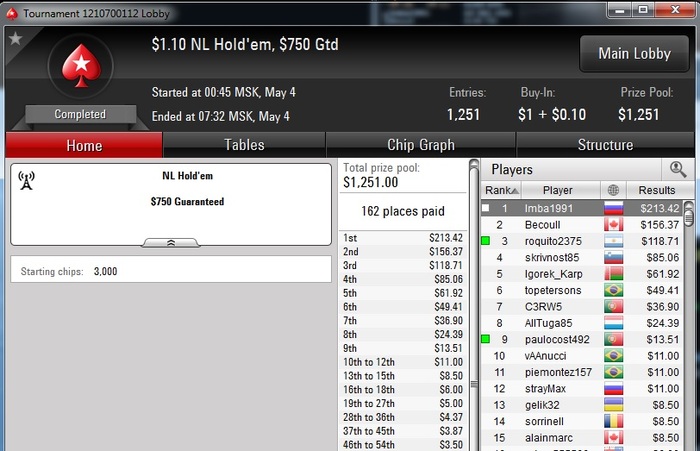Sort players by Rank column arrow

(x=514, y=191)
